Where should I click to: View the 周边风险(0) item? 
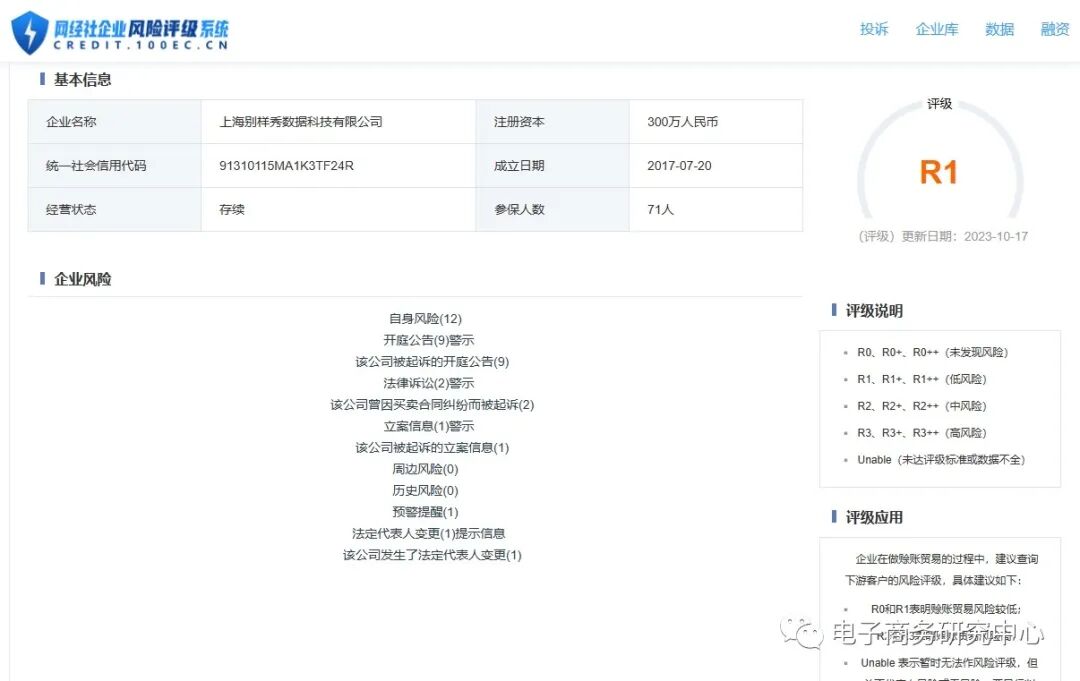[x=423, y=468]
